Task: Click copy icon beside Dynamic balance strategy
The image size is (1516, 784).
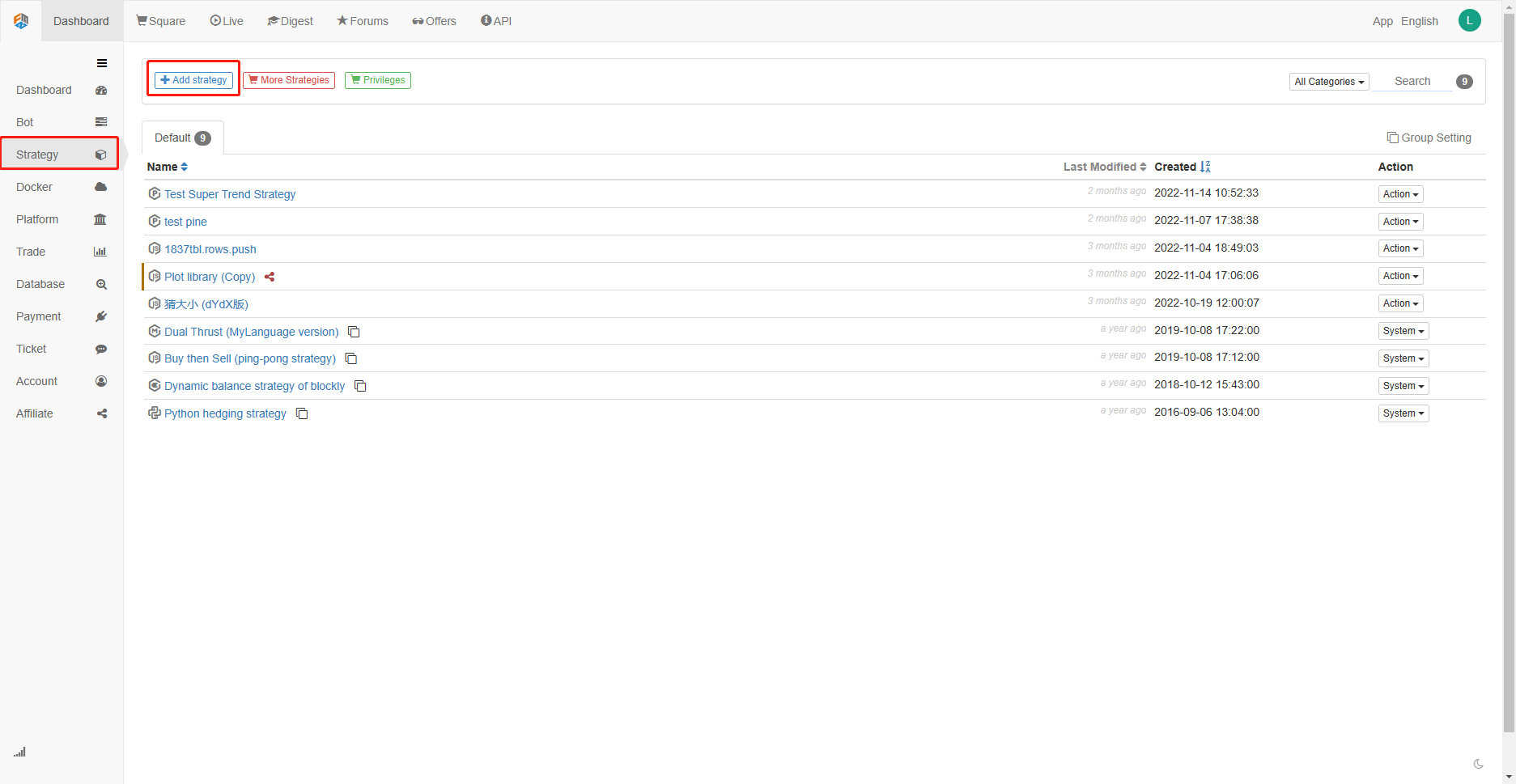Action: (360, 386)
